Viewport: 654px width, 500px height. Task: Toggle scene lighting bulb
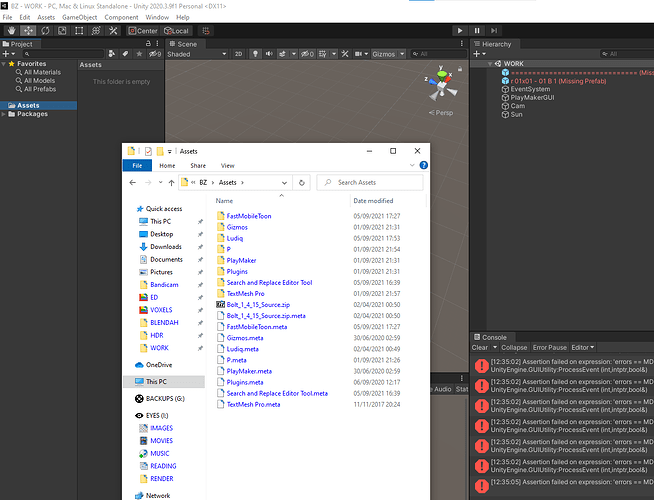click(255, 54)
